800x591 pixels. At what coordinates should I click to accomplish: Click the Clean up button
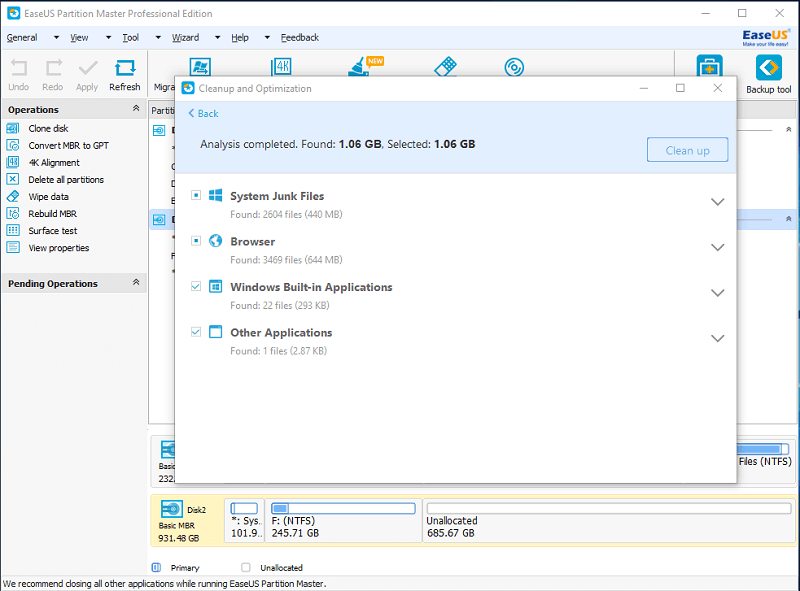[687, 150]
